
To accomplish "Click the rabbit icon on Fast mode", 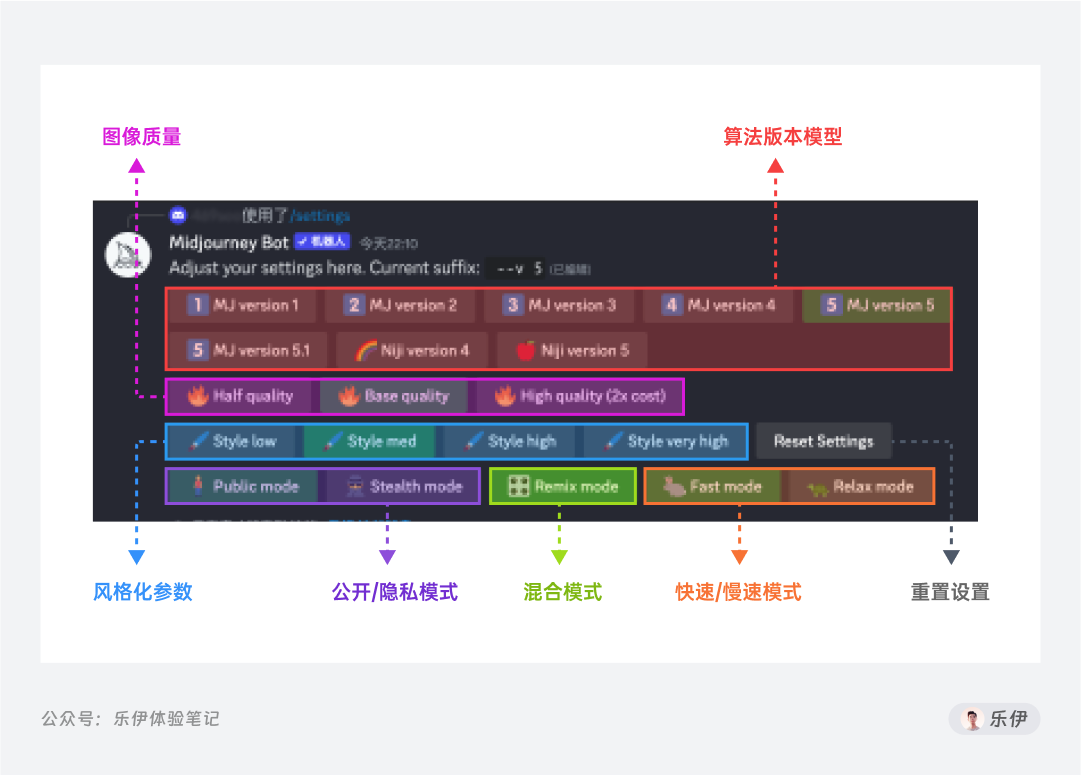I will click(674, 487).
